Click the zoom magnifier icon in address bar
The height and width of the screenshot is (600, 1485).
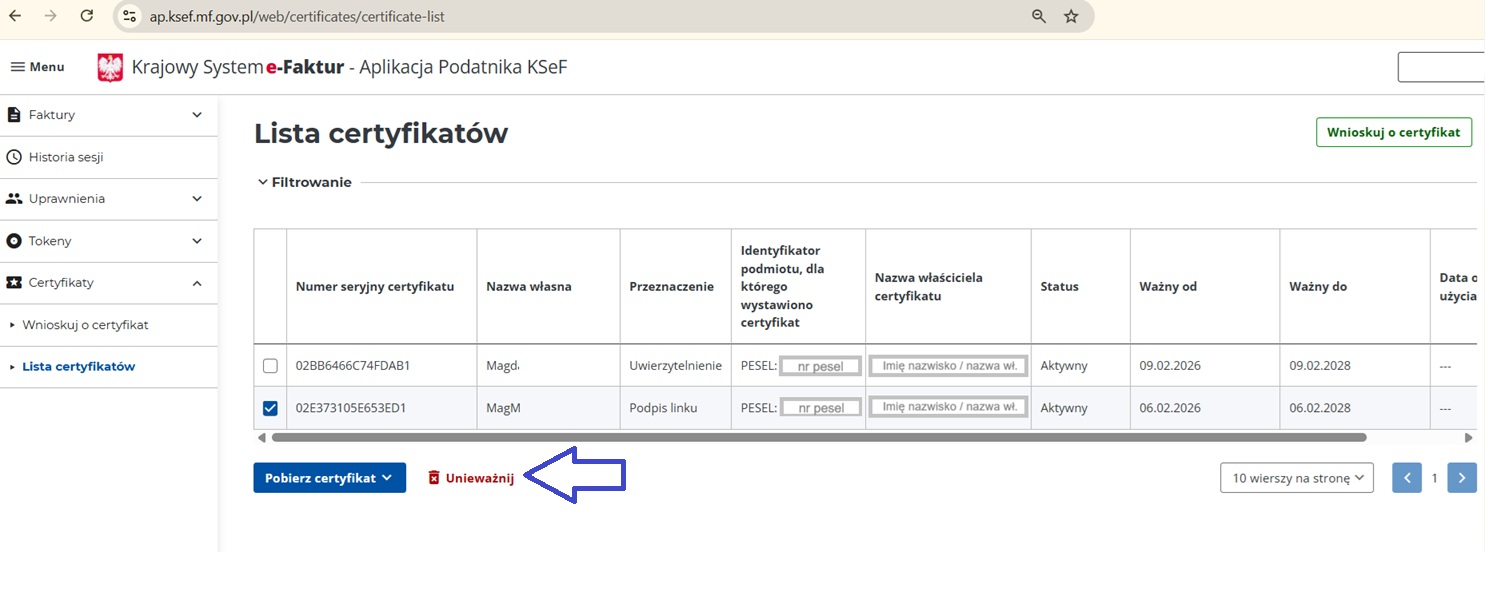(1039, 16)
